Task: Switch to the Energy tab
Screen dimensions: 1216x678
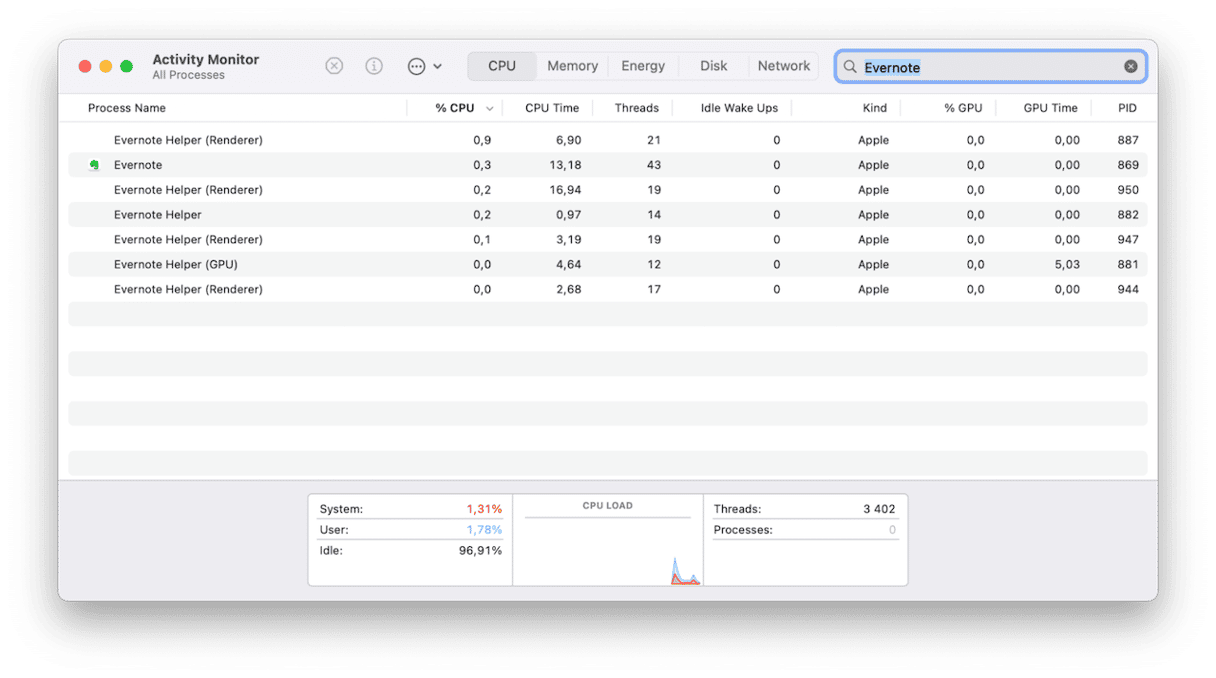Action: tap(643, 66)
